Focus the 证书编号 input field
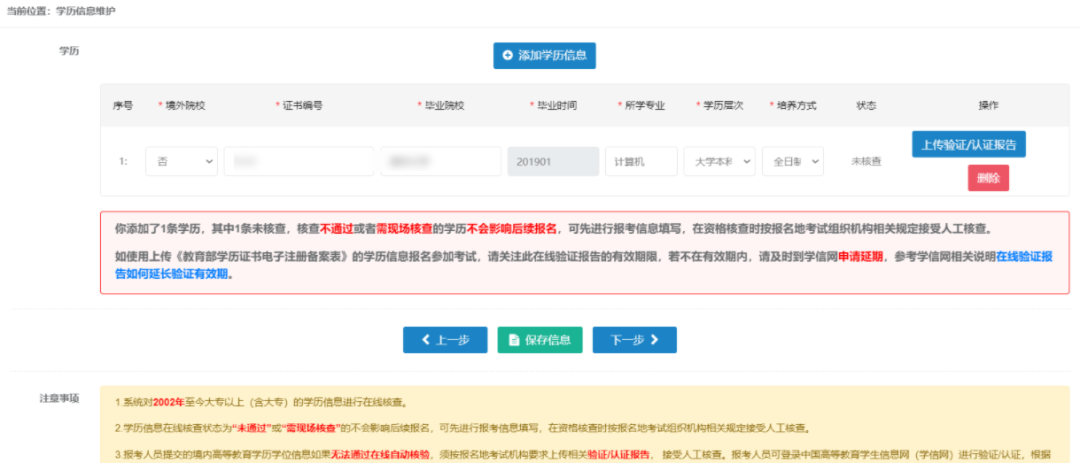This screenshot has width=1080, height=463. (298, 161)
